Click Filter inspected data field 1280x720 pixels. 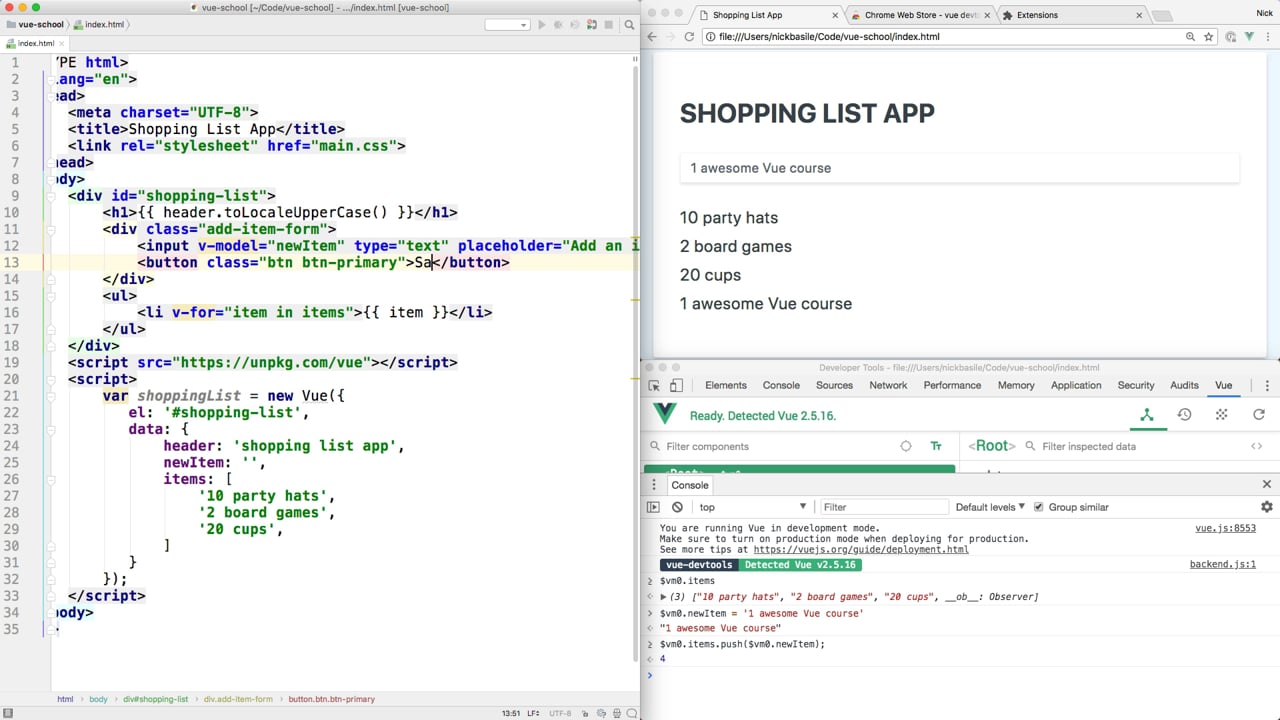point(1130,446)
